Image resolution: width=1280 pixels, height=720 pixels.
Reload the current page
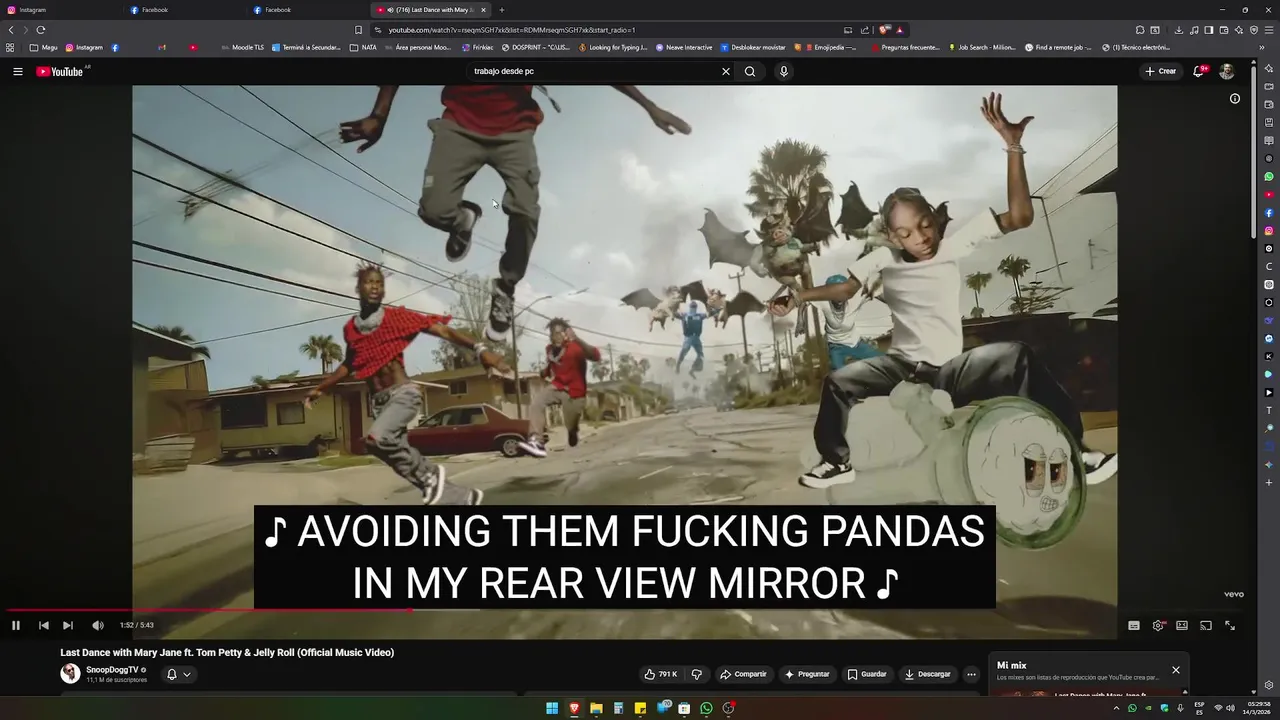(x=41, y=30)
